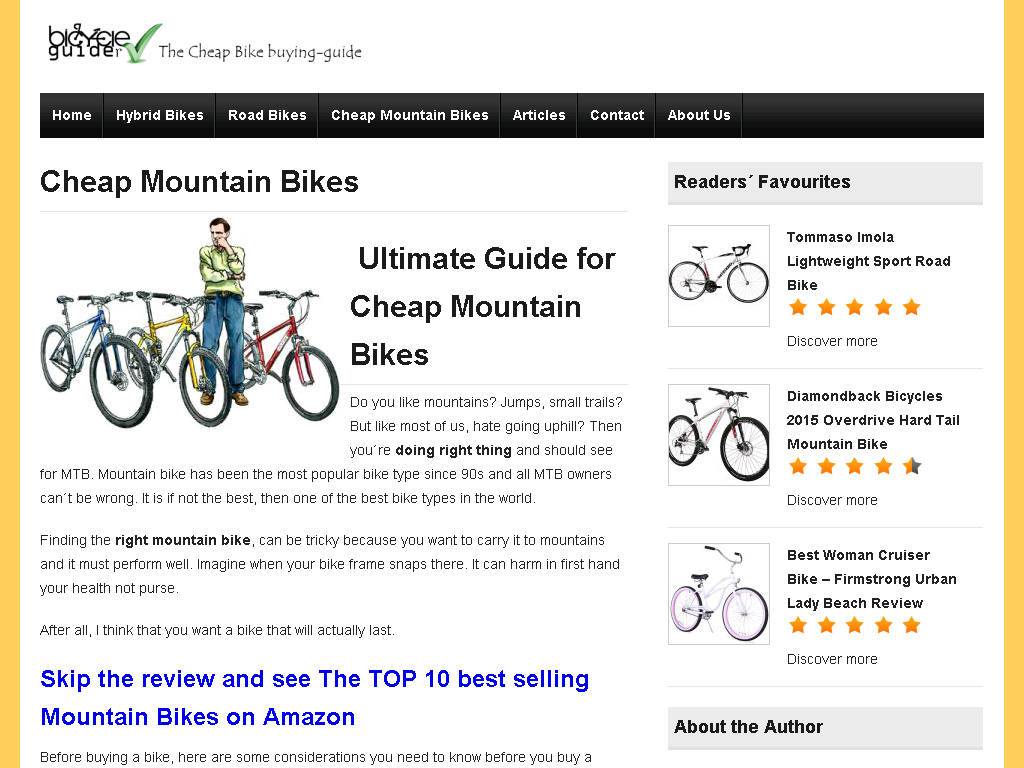Open the Home menu item
The height and width of the screenshot is (768, 1024).
(72, 116)
